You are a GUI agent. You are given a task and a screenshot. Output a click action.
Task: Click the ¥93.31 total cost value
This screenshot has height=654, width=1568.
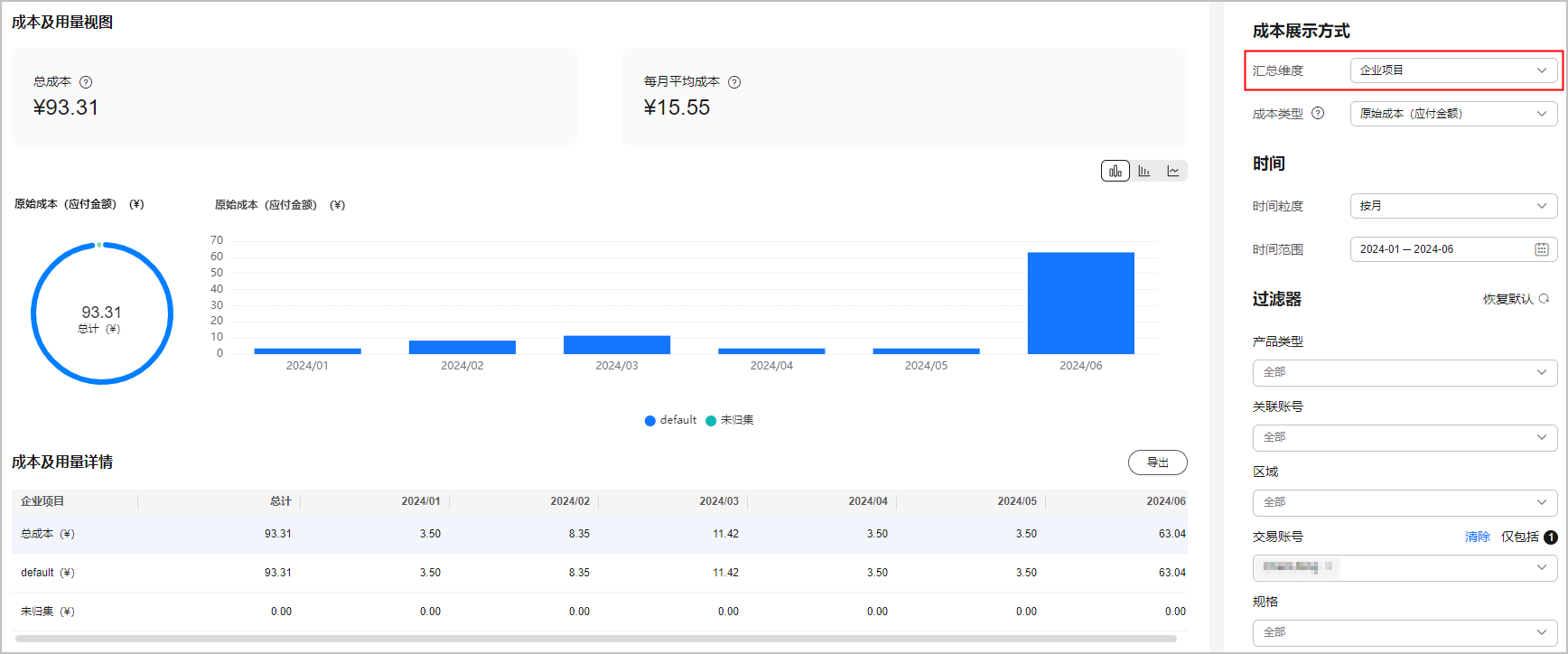(x=66, y=107)
